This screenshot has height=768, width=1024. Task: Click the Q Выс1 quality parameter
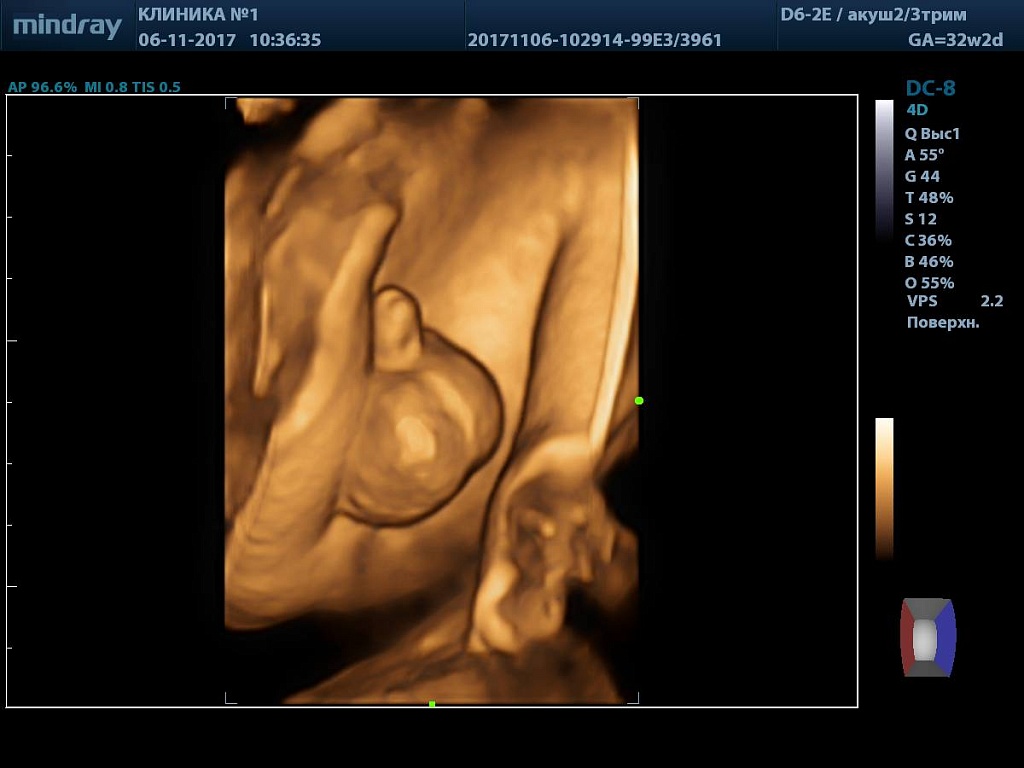932,134
